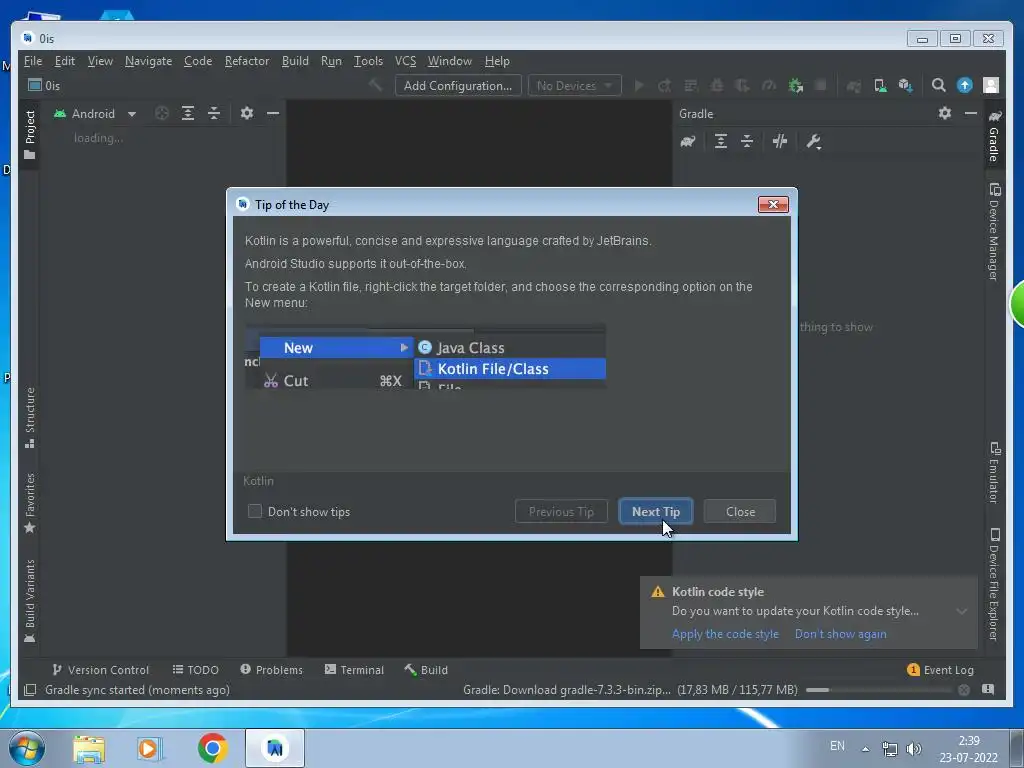Click the Gradle elephant reload icon
The height and width of the screenshot is (768, 1024).
(x=688, y=142)
